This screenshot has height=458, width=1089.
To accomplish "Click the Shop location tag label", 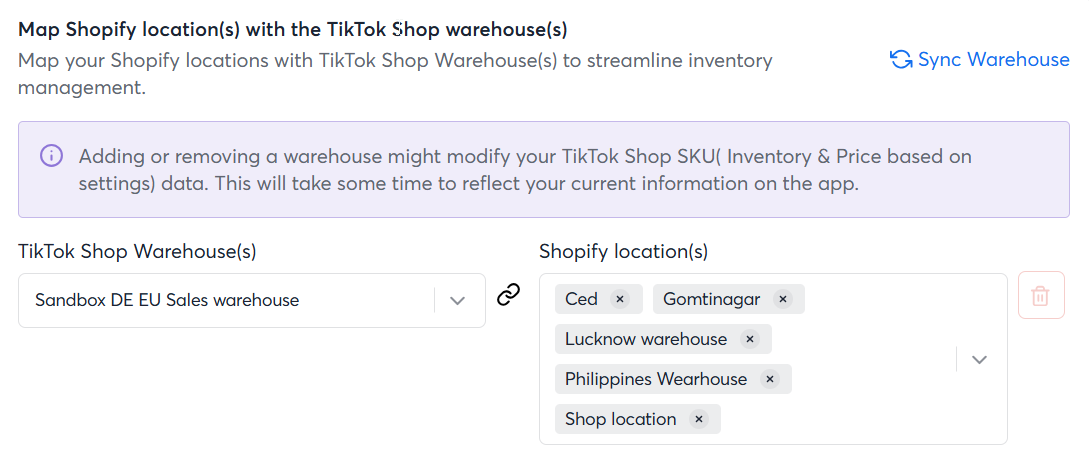I will click(x=620, y=419).
